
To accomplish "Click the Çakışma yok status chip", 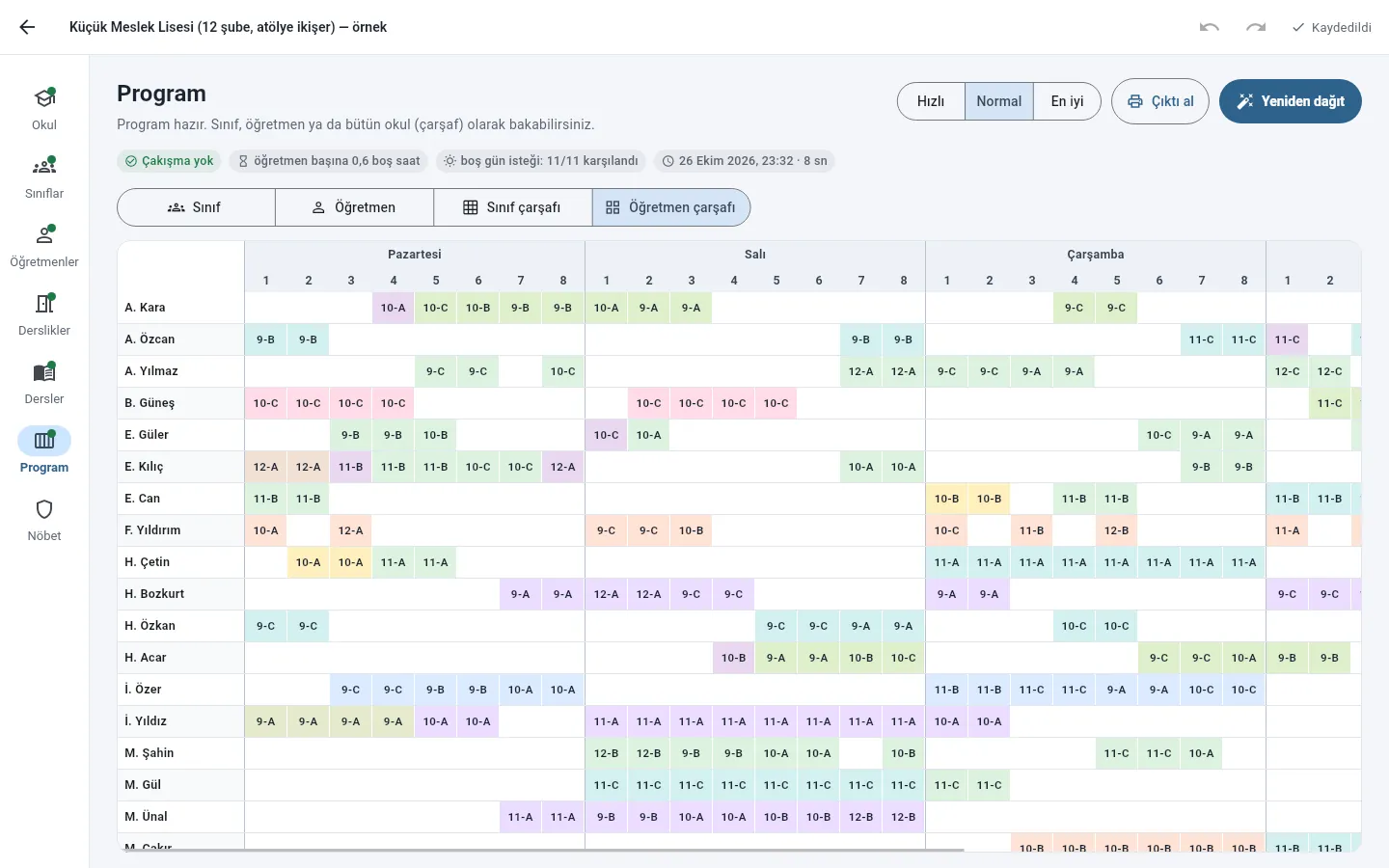I will click(x=170, y=161).
